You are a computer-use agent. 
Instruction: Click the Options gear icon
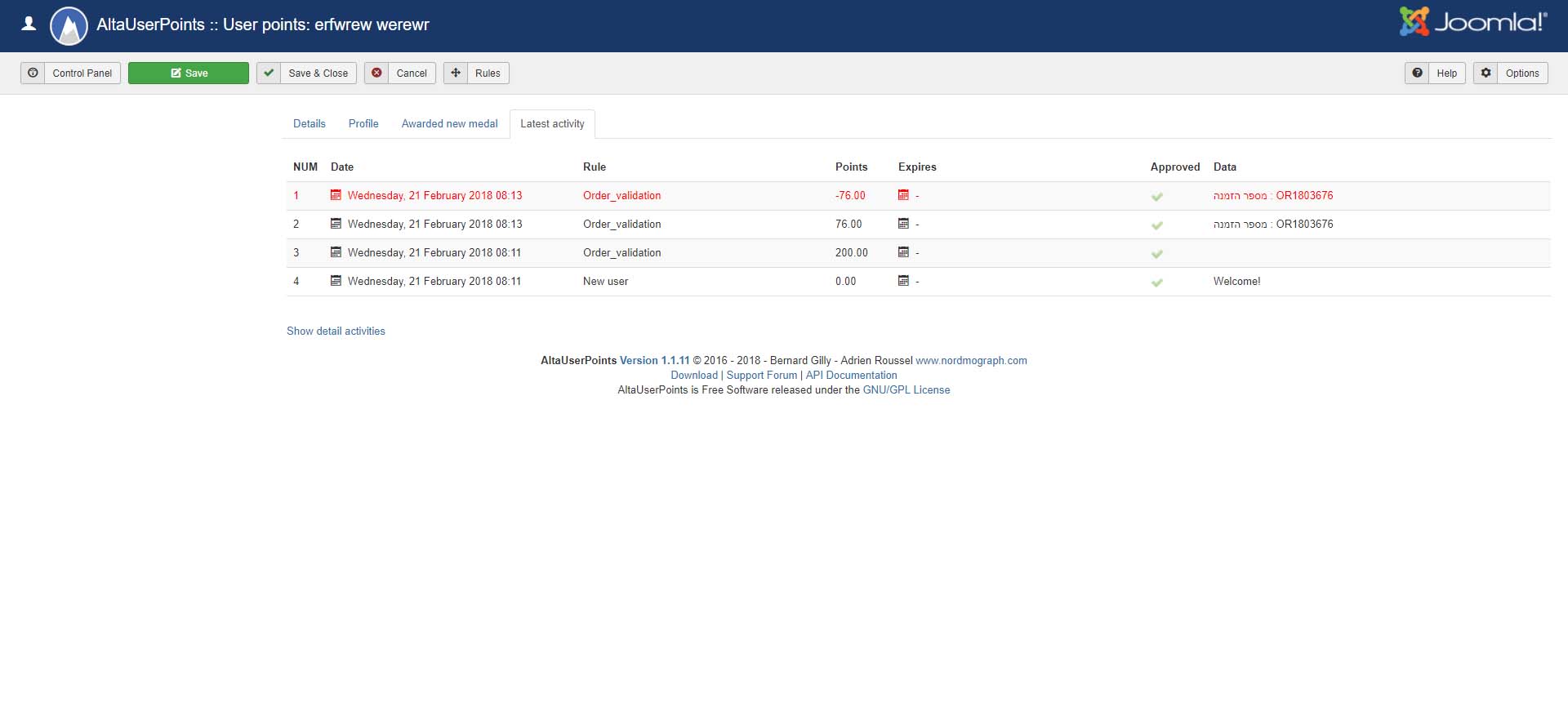point(1486,73)
